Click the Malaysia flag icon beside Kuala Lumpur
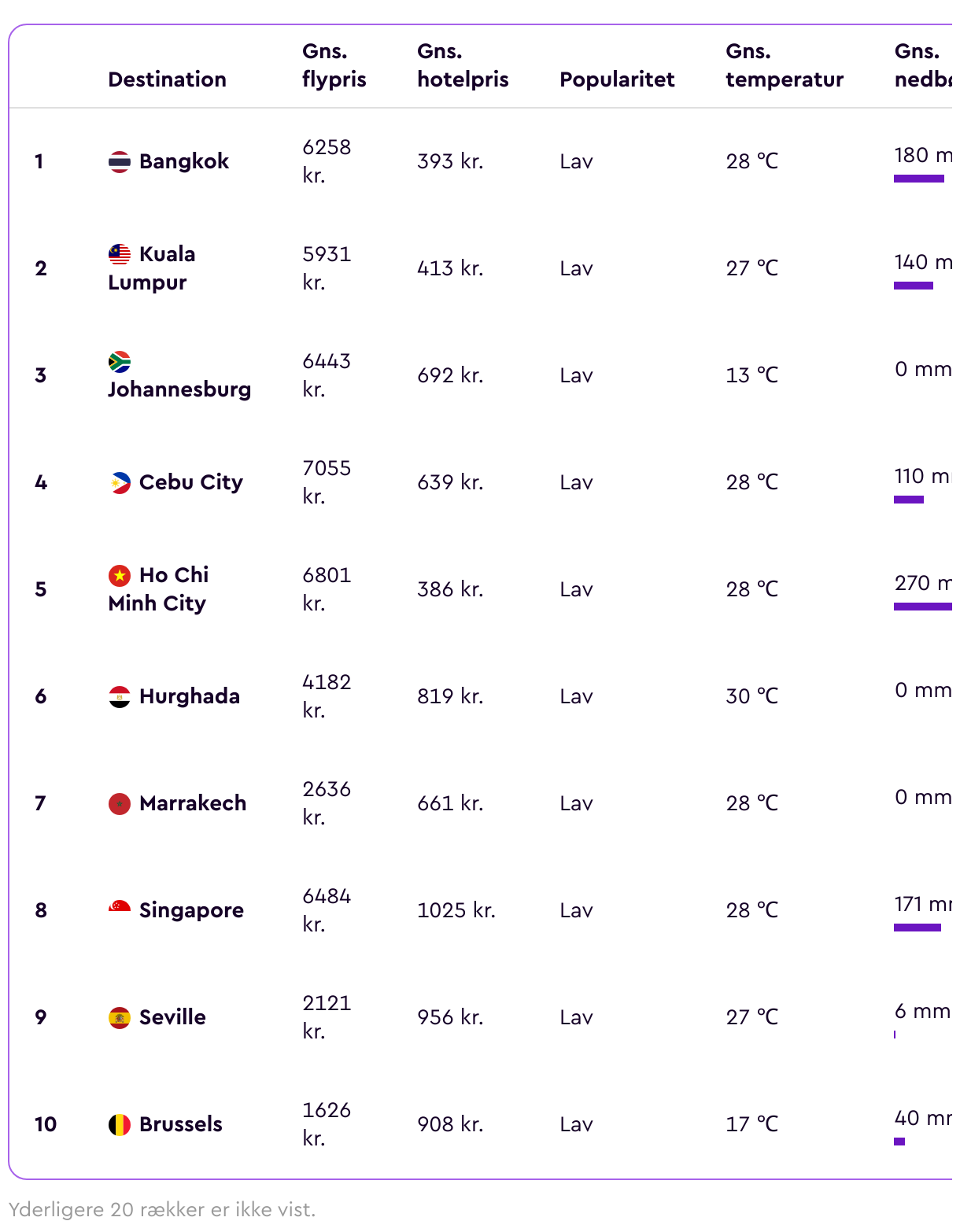This screenshot has width=960, height=1232. (120, 254)
